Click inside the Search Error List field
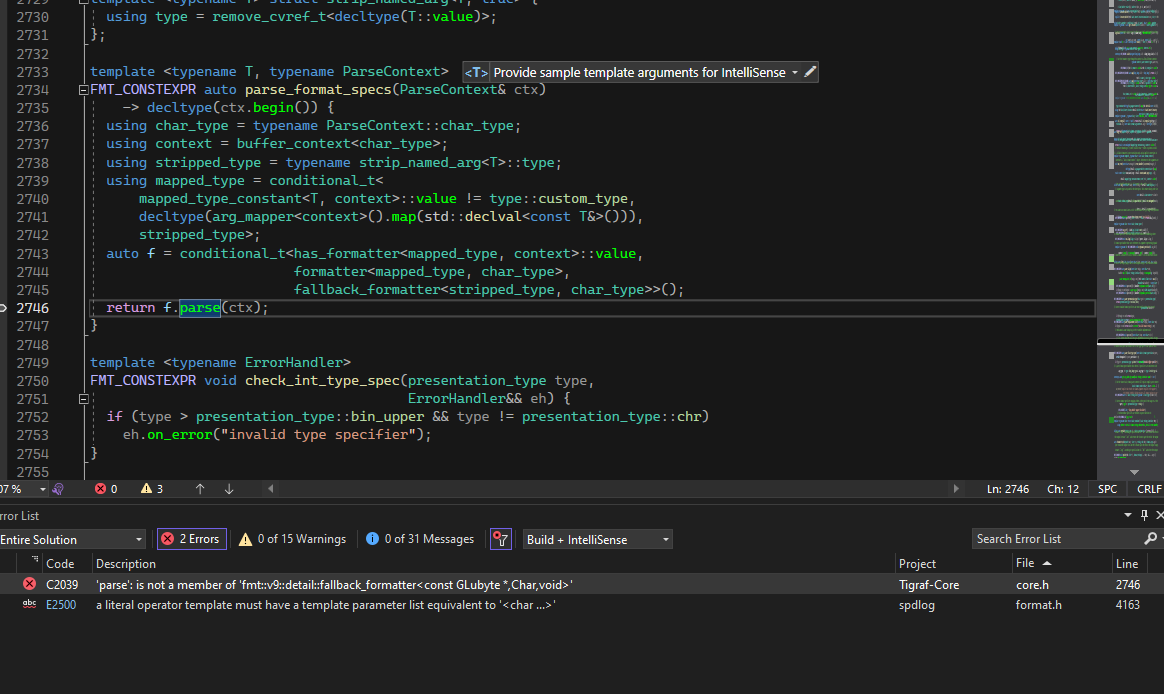1164x694 pixels. click(x=1050, y=538)
